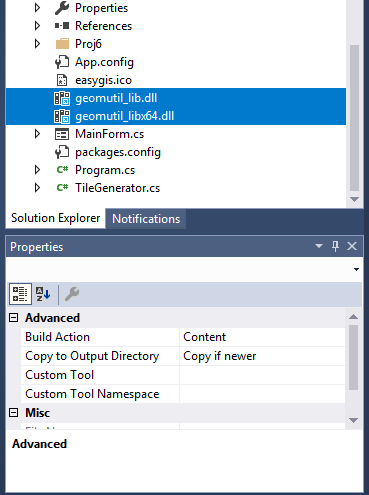Select geomutil_libx64.dll file name

[x=125, y=116]
